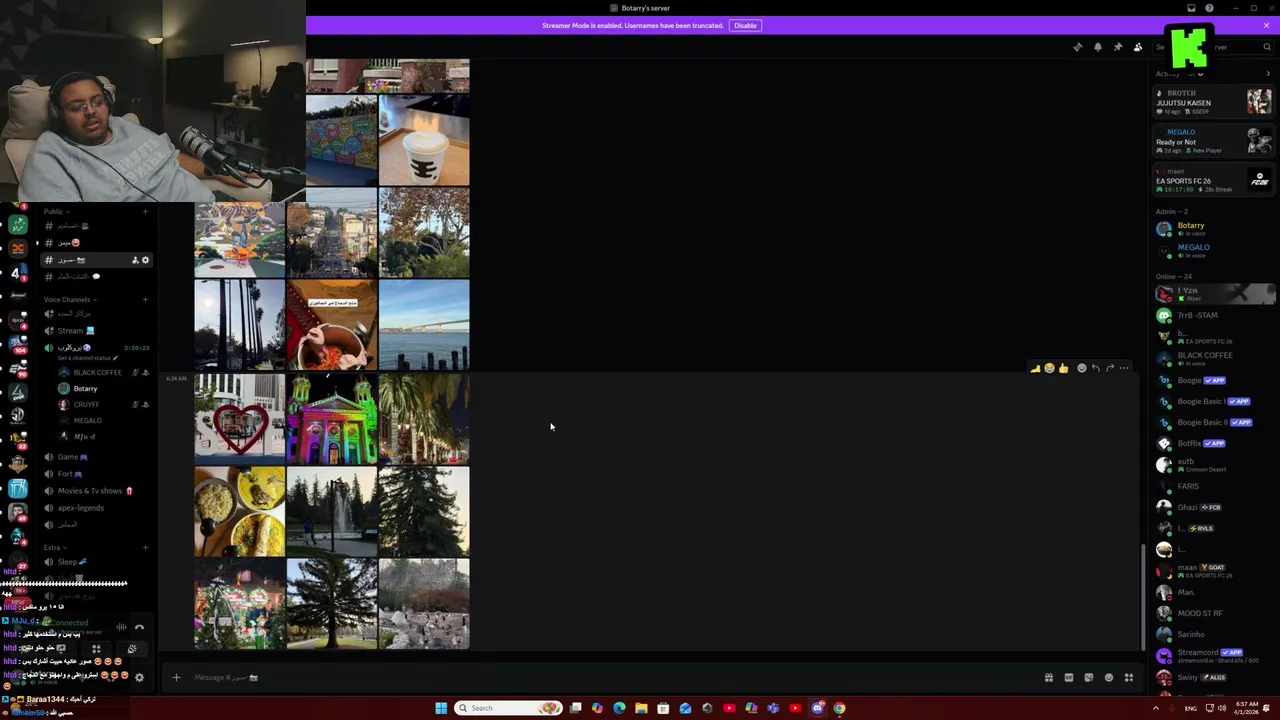
Task: Reply arrow icon on hovered message
Action: coord(1095,368)
